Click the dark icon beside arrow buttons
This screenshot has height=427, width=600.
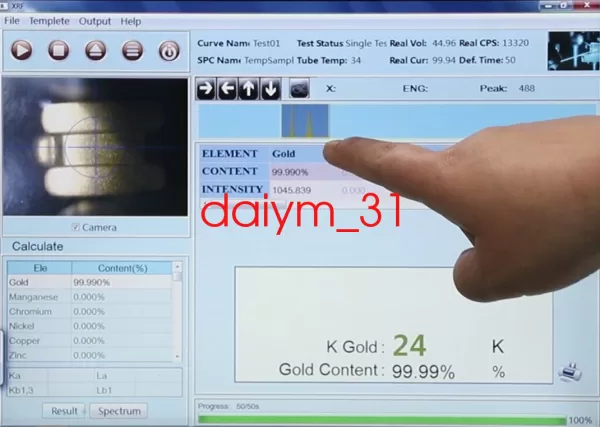pyautogui.click(x=299, y=88)
